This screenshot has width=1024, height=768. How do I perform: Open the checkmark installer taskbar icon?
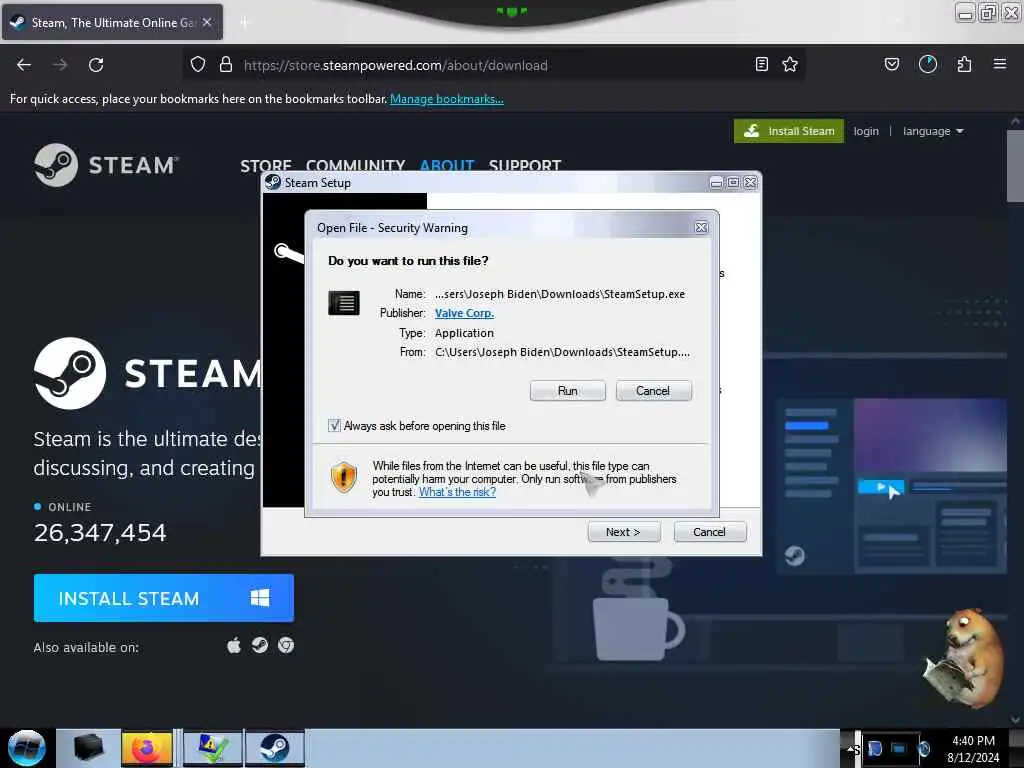pos(213,748)
